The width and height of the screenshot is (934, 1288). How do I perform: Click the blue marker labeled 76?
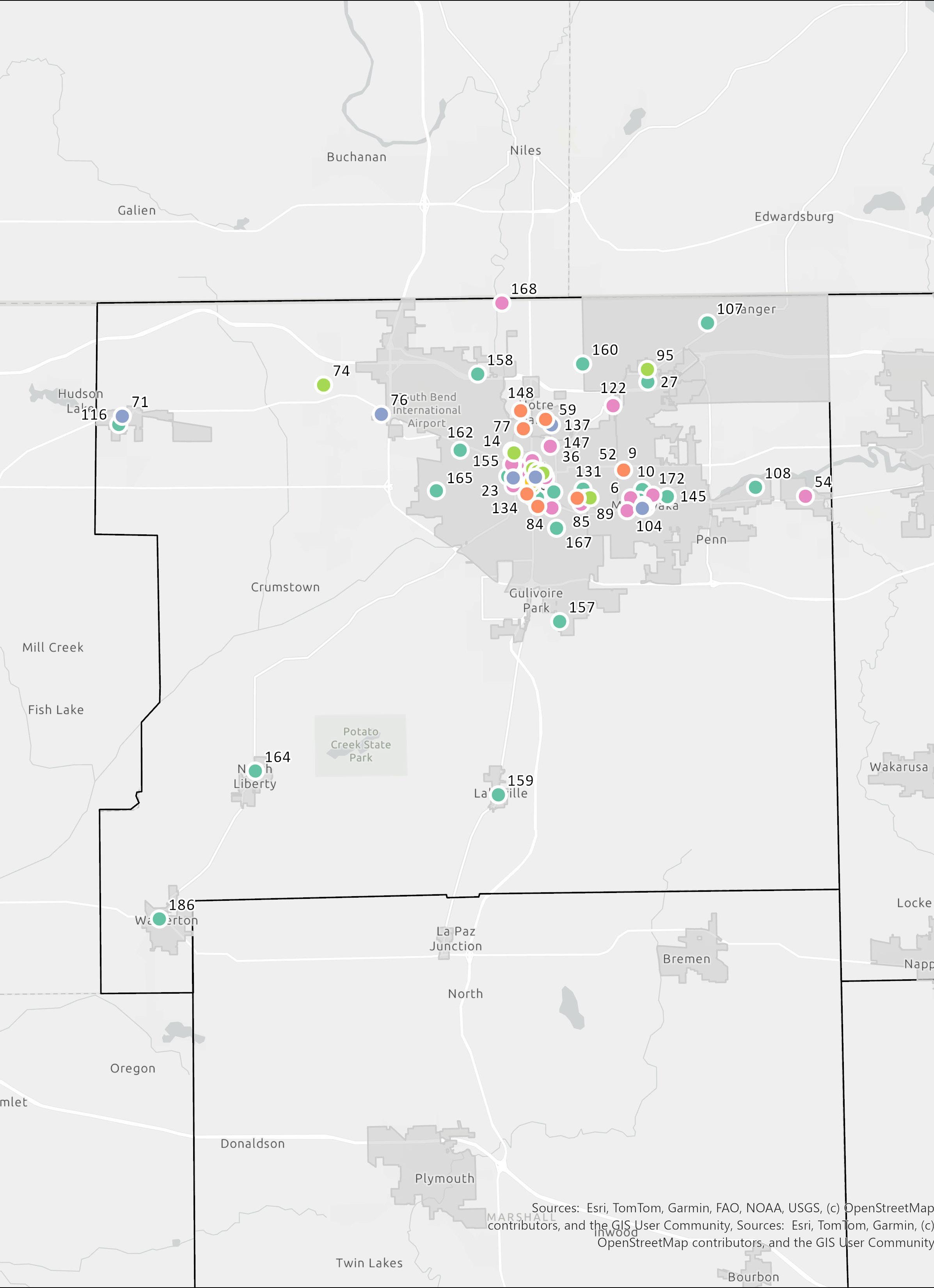381,414
